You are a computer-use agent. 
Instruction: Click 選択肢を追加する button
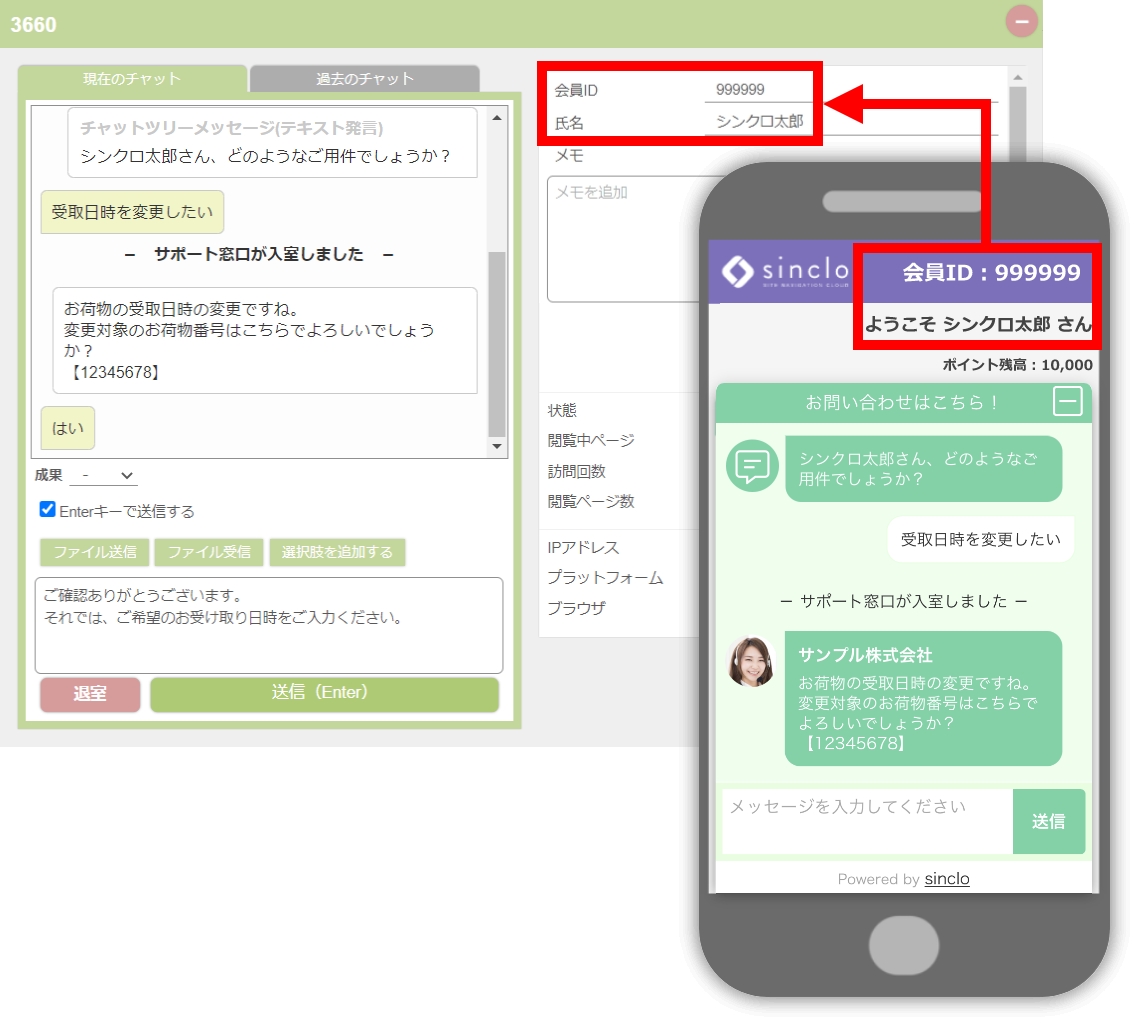click(337, 552)
